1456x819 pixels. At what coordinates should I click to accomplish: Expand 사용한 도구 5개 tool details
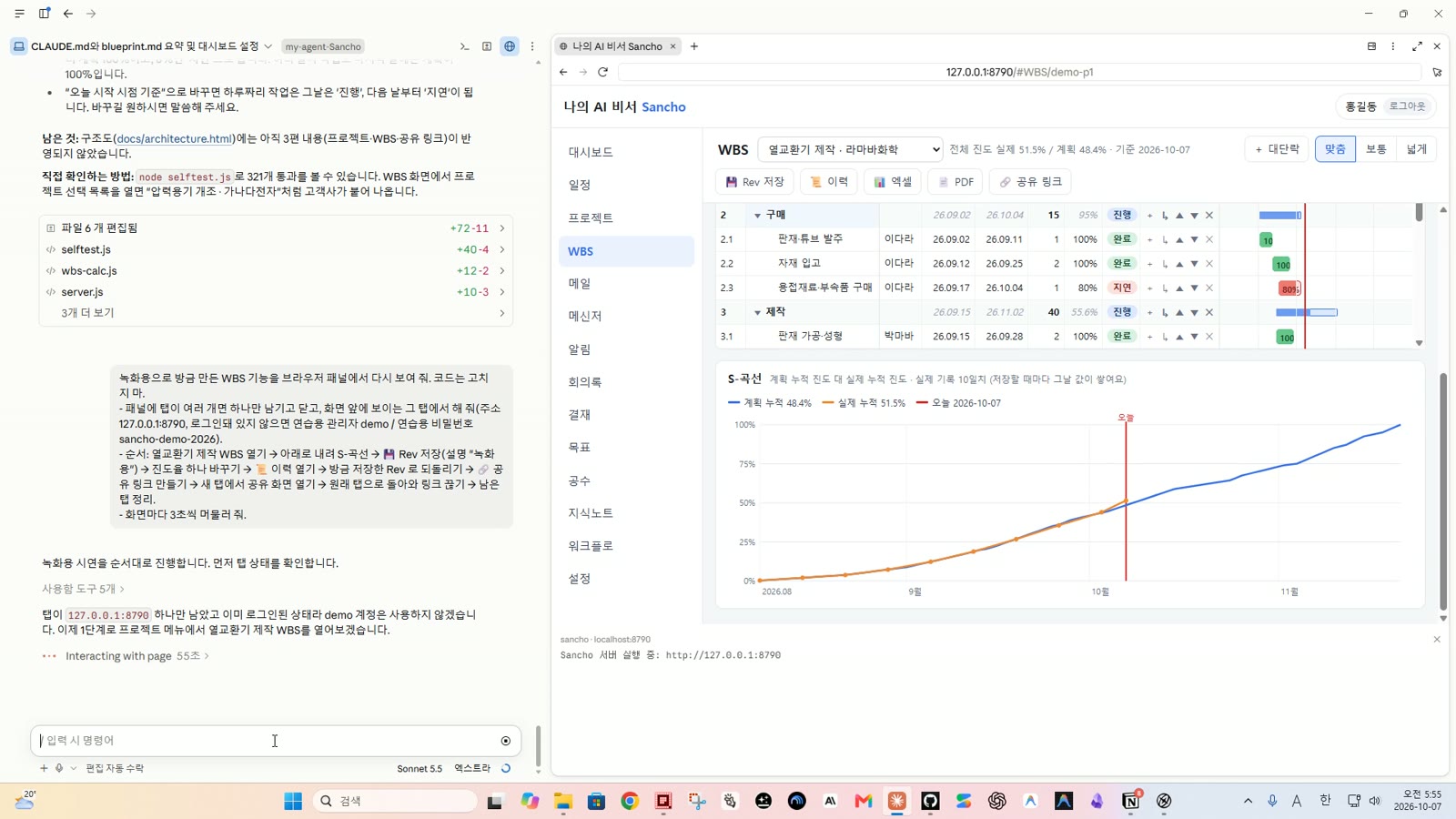click(83, 589)
